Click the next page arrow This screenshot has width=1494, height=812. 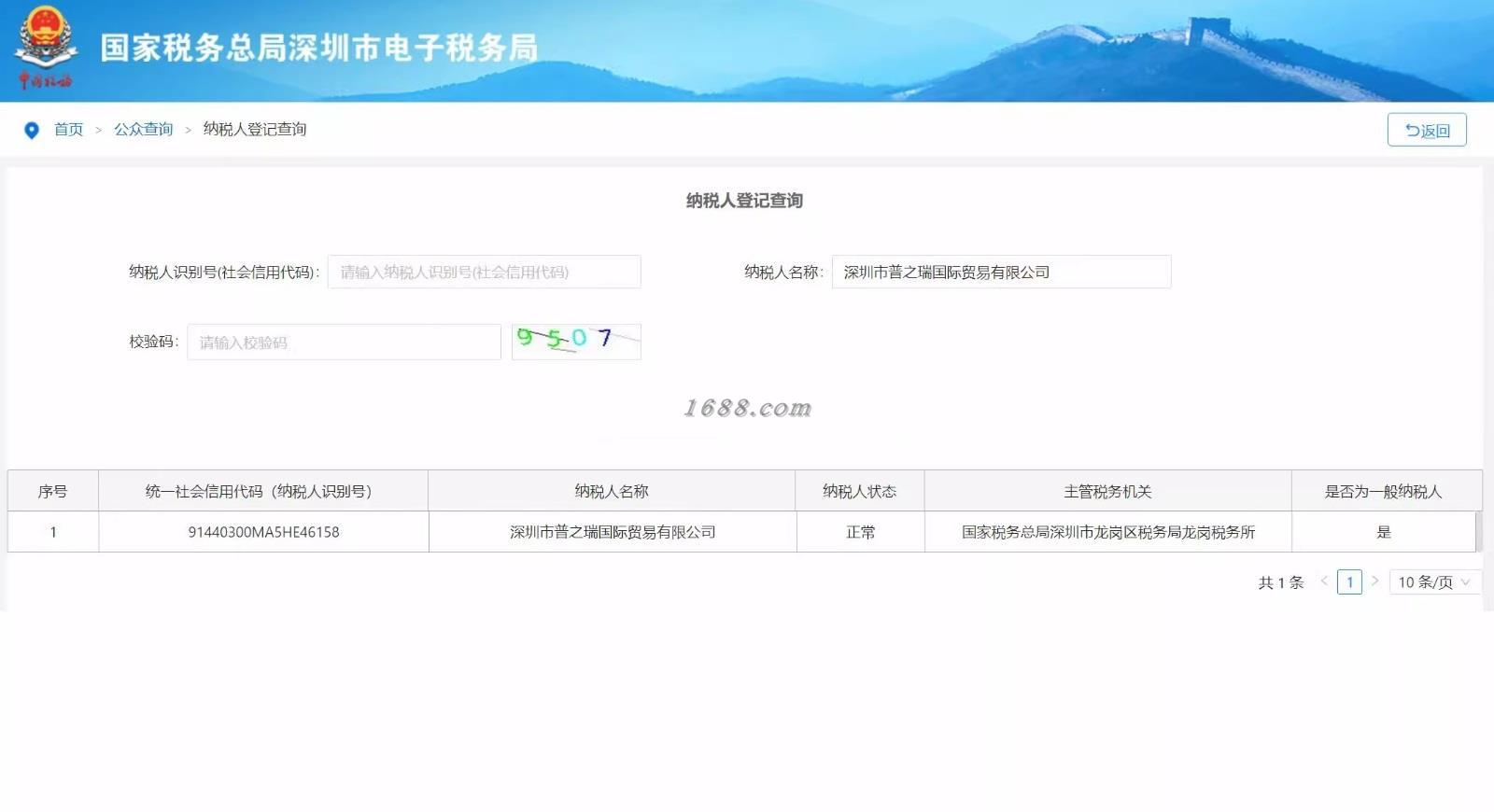(1374, 581)
